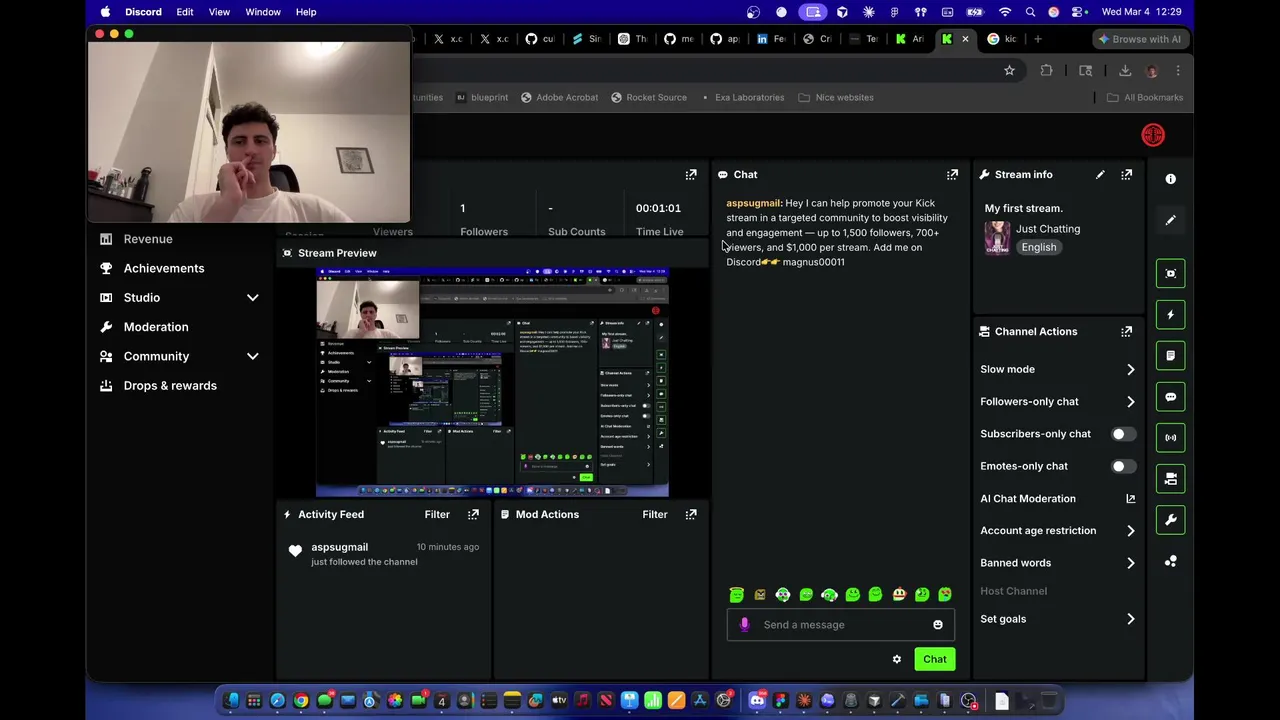
Task: Open AI Chat Moderation link
Action: pos(1057,498)
